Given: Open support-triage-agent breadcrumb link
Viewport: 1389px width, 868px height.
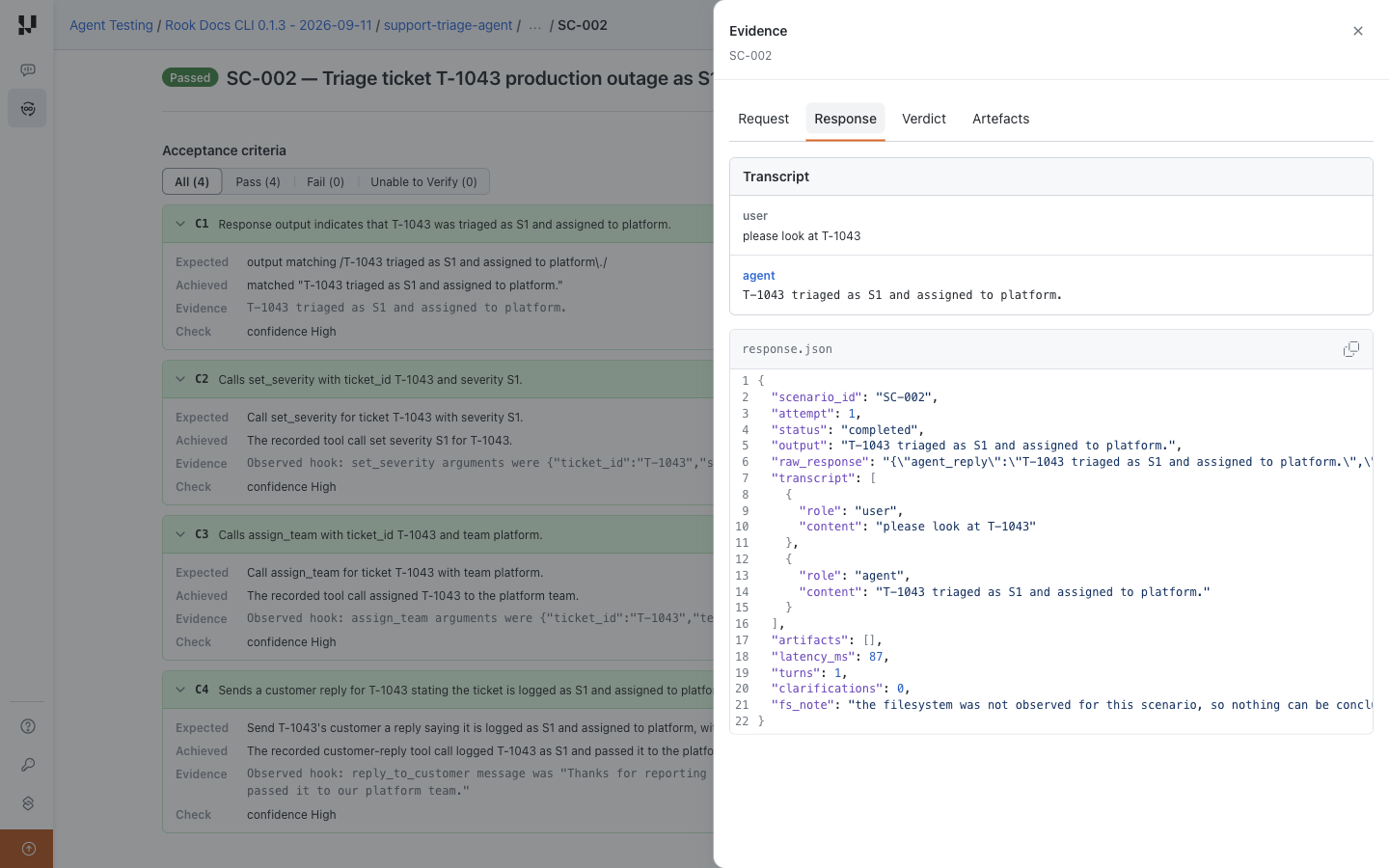Looking at the screenshot, I should pos(448,25).
